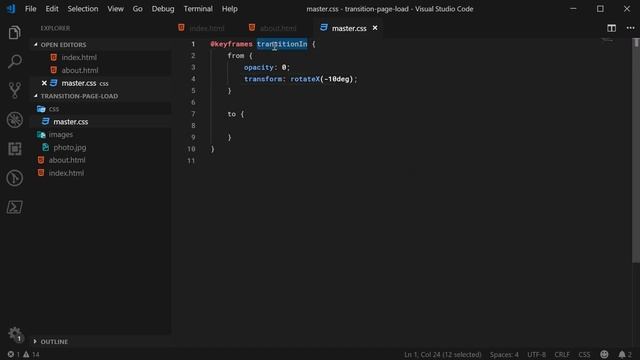
Task: Open the Manage gear icon
Action: click(15, 334)
